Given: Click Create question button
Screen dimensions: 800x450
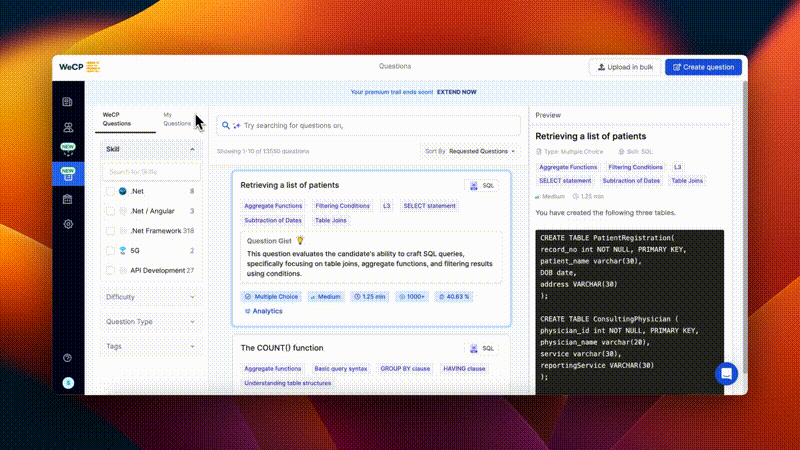Looking at the screenshot, I should tap(703, 67).
